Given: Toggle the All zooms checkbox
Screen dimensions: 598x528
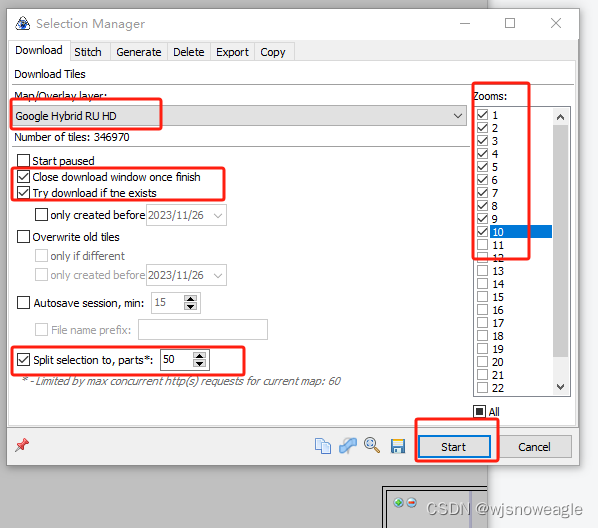Looking at the screenshot, I should [479, 411].
